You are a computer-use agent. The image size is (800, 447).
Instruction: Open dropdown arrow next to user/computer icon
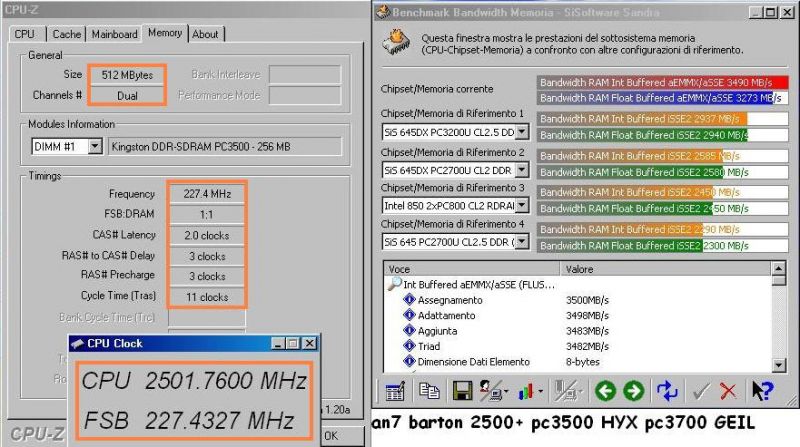click(x=506, y=392)
